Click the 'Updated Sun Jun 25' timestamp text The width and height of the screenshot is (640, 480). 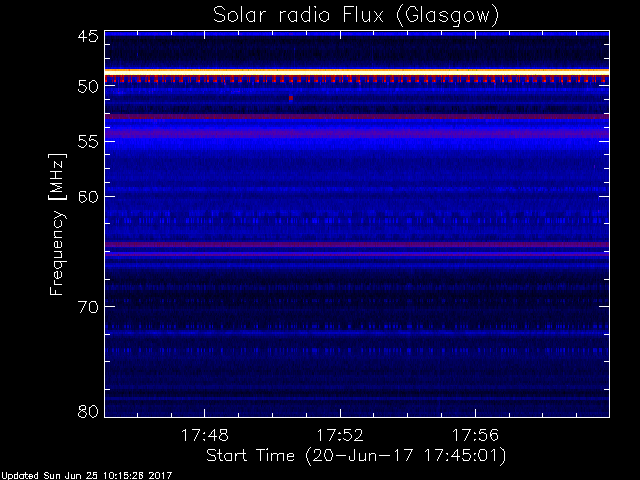click(x=86, y=476)
